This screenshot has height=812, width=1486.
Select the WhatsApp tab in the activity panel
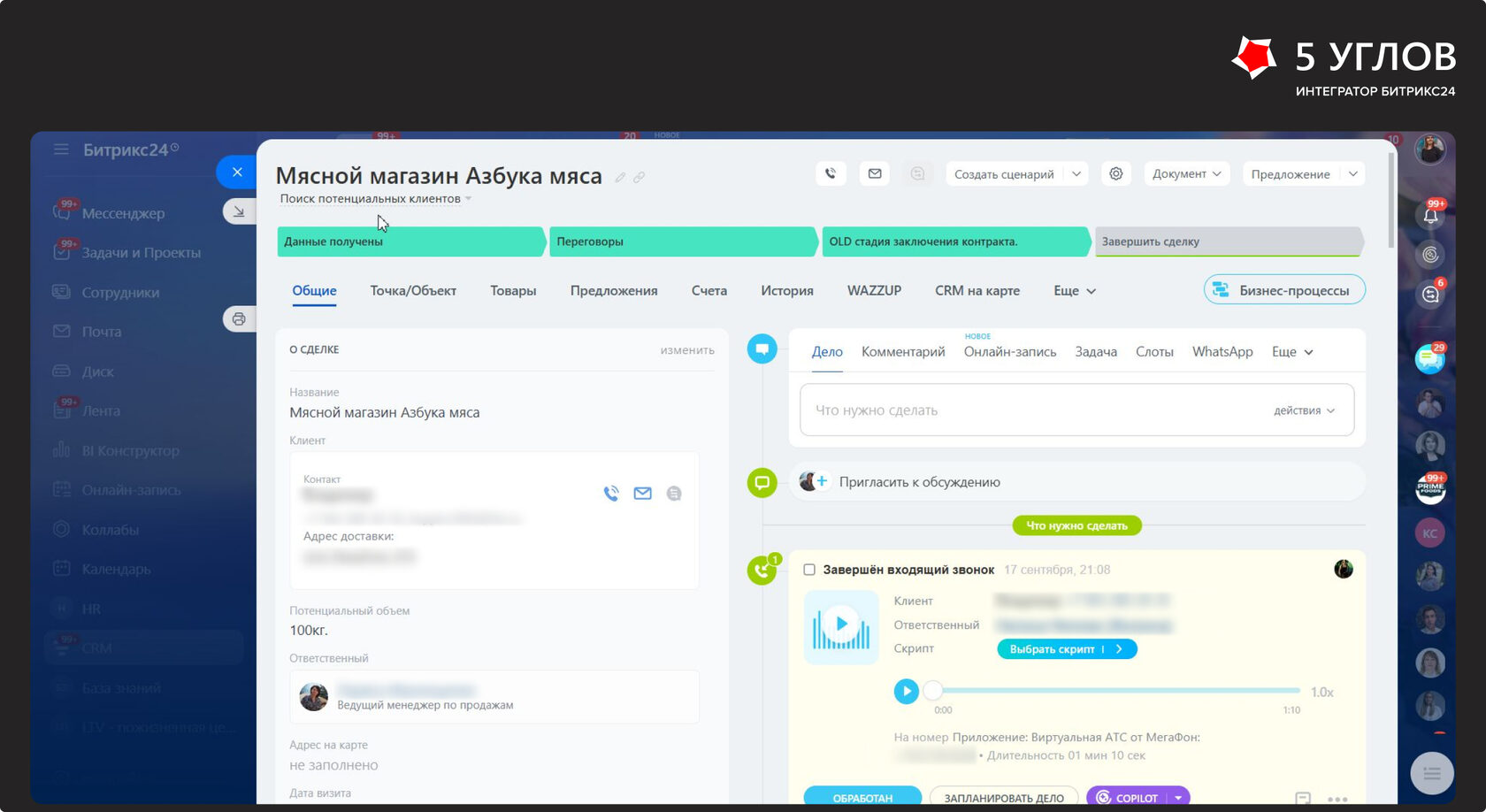click(1222, 352)
